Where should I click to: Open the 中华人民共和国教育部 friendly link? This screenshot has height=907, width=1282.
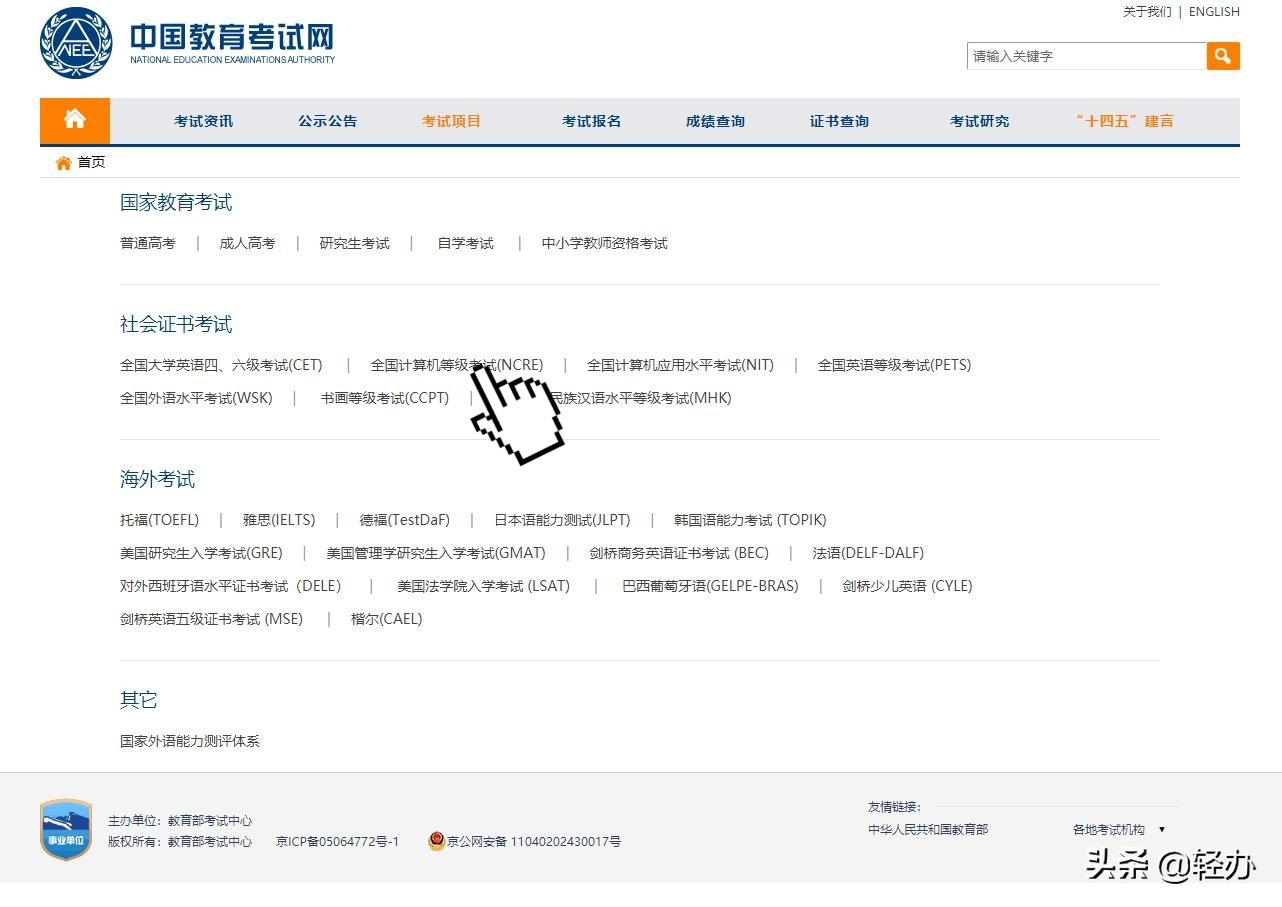pos(928,829)
